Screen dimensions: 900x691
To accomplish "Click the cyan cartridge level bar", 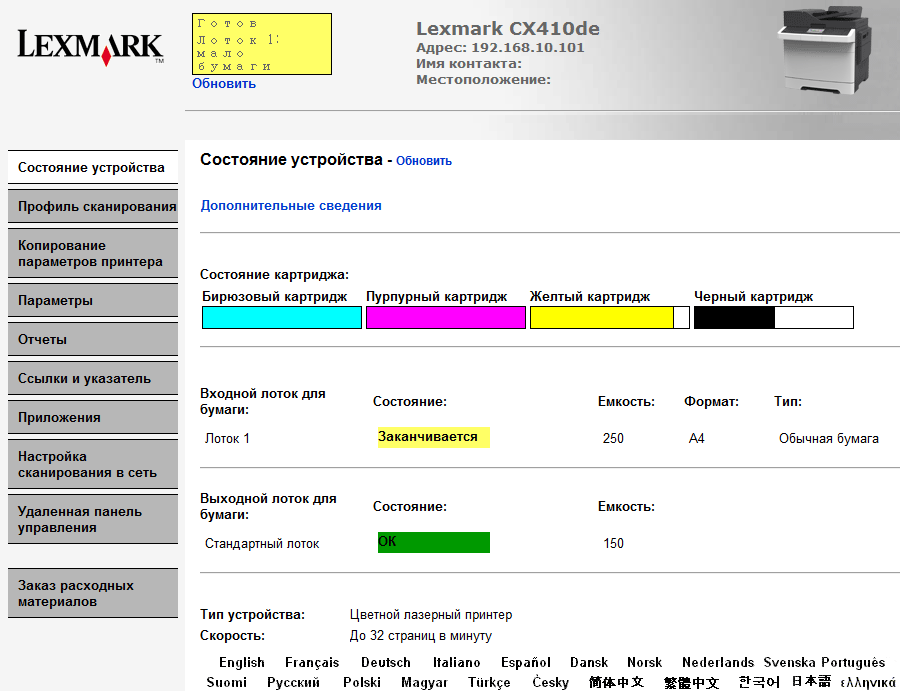I will (x=282, y=317).
